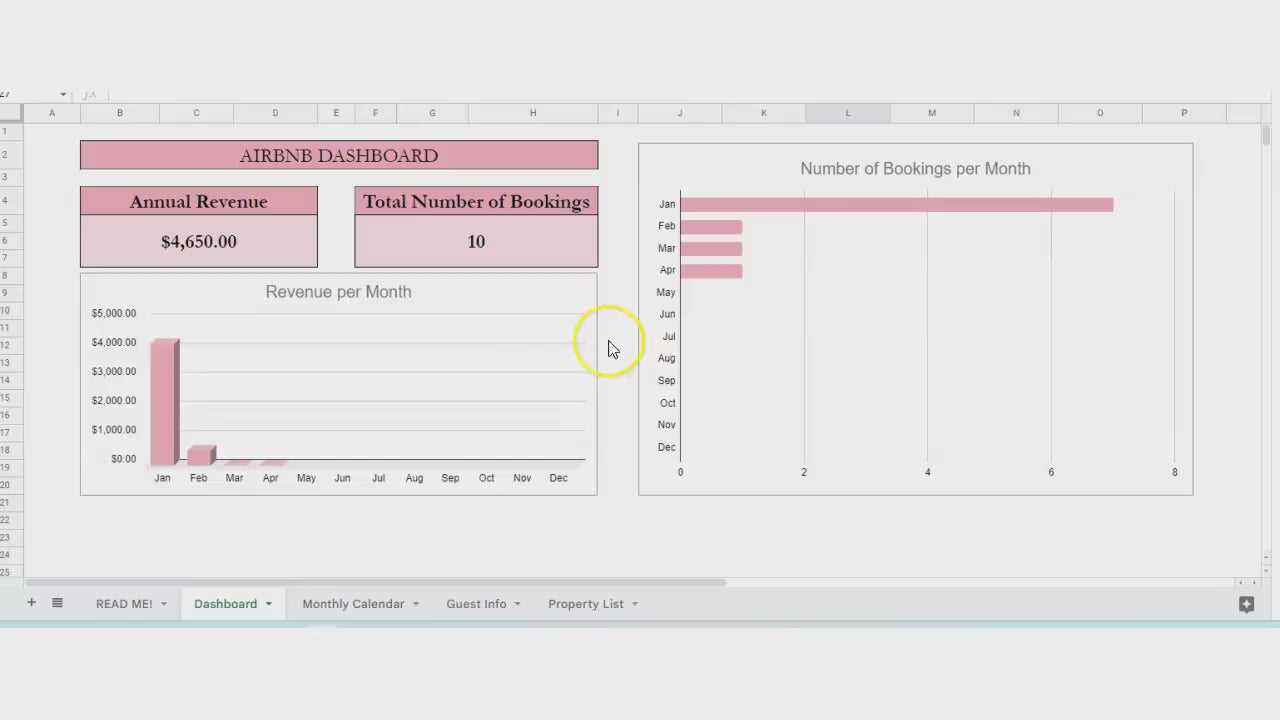Click the Explore icon at bottom right
1280x720 pixels.
click(1246, 604)
